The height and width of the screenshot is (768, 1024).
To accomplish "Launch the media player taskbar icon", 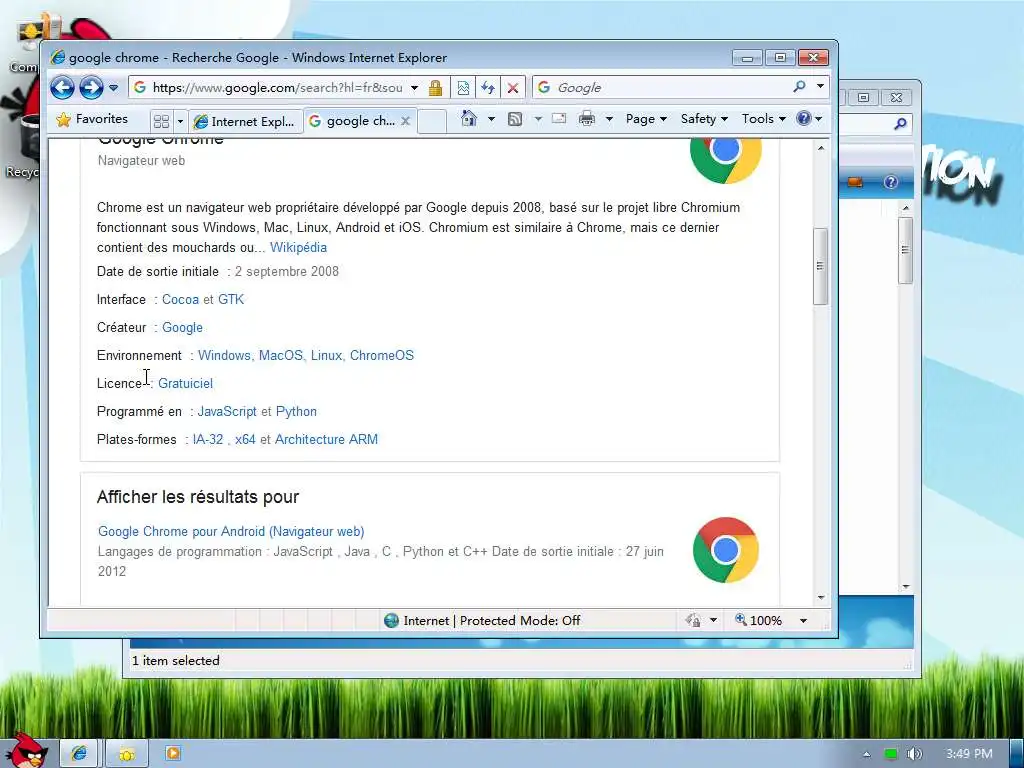I will [x=173, y=754].
